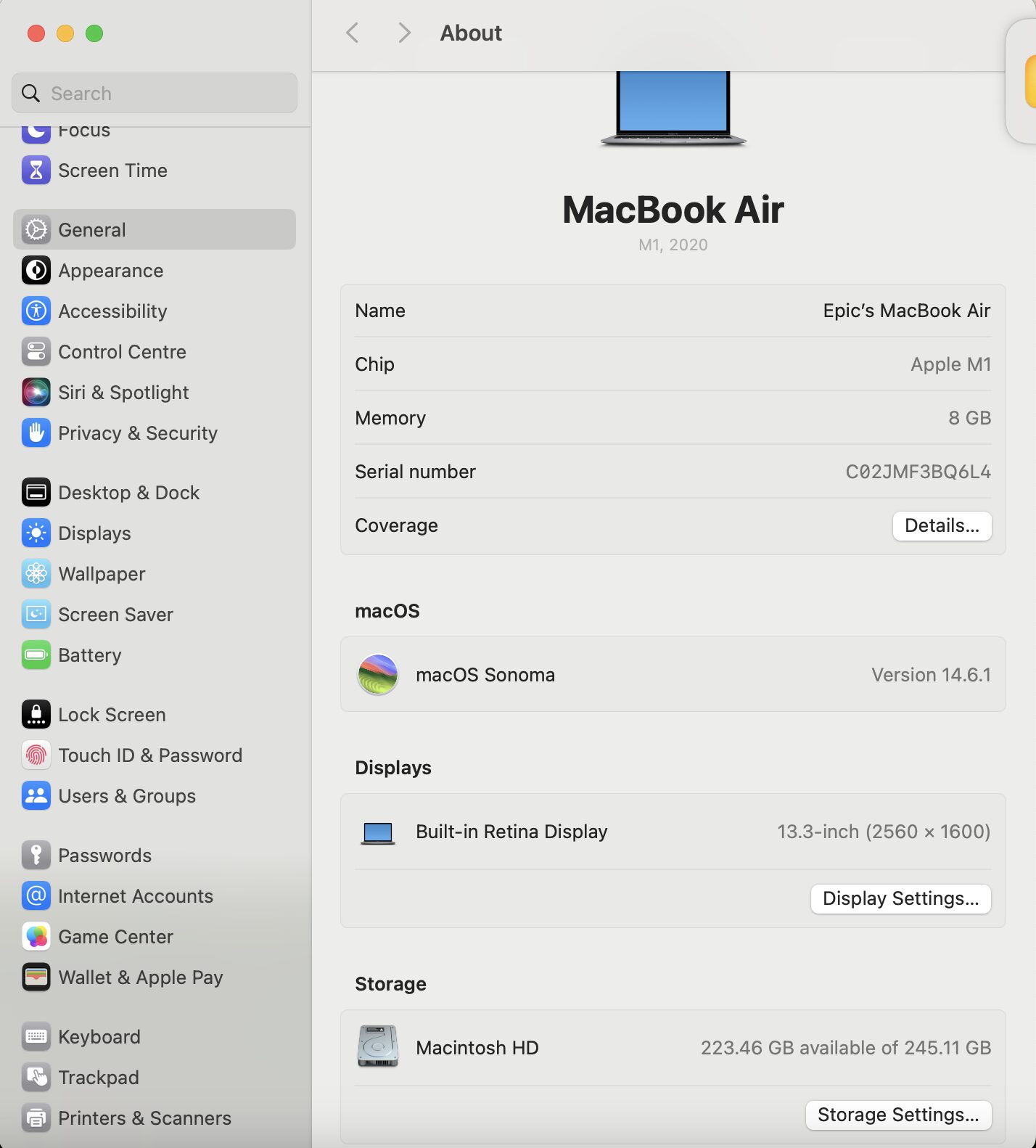Image resolution: width=1036 pixels, height=1148 pixels.
Task: Click the Lock Screen icon
Action: pos(36,715)
